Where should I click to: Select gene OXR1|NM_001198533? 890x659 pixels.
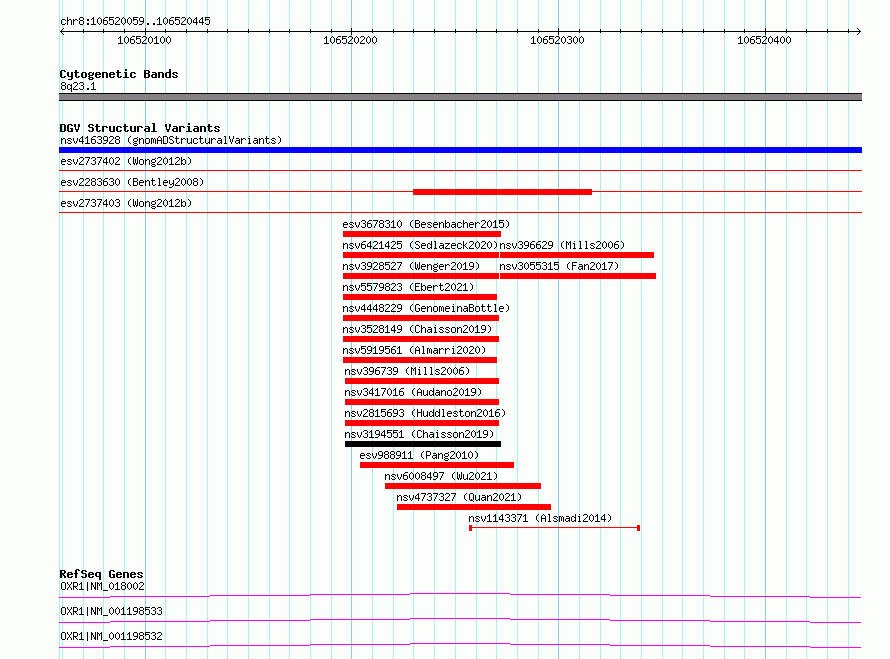pos(111,611)
